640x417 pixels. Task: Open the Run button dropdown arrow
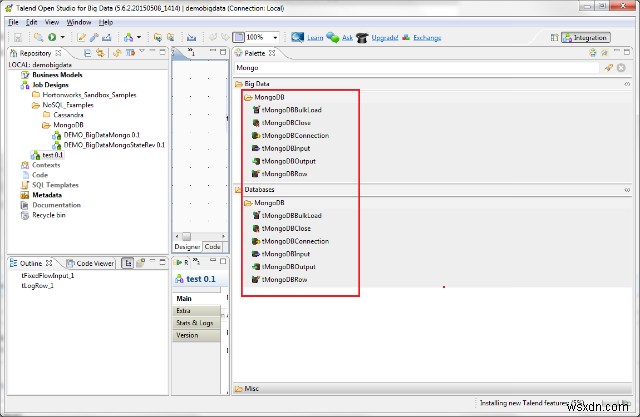(62, 37)
